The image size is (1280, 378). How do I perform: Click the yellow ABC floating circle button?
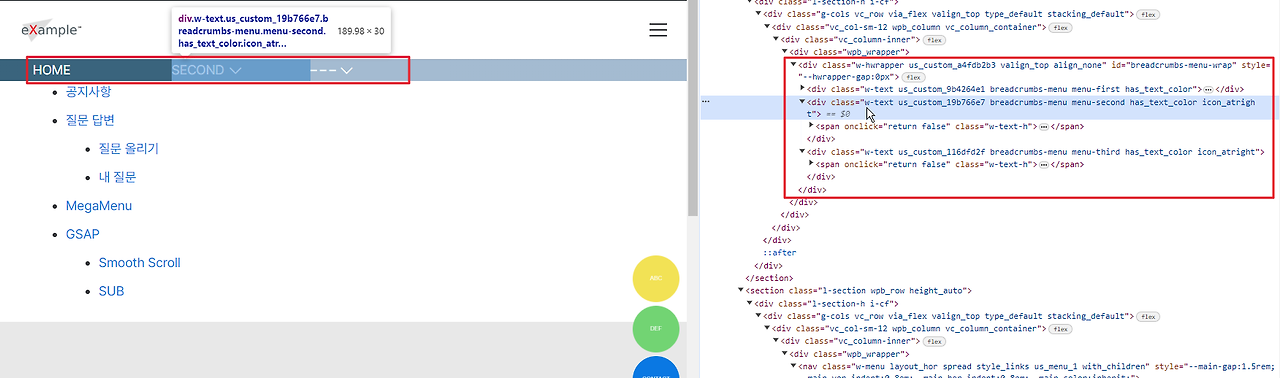point(656,279)
